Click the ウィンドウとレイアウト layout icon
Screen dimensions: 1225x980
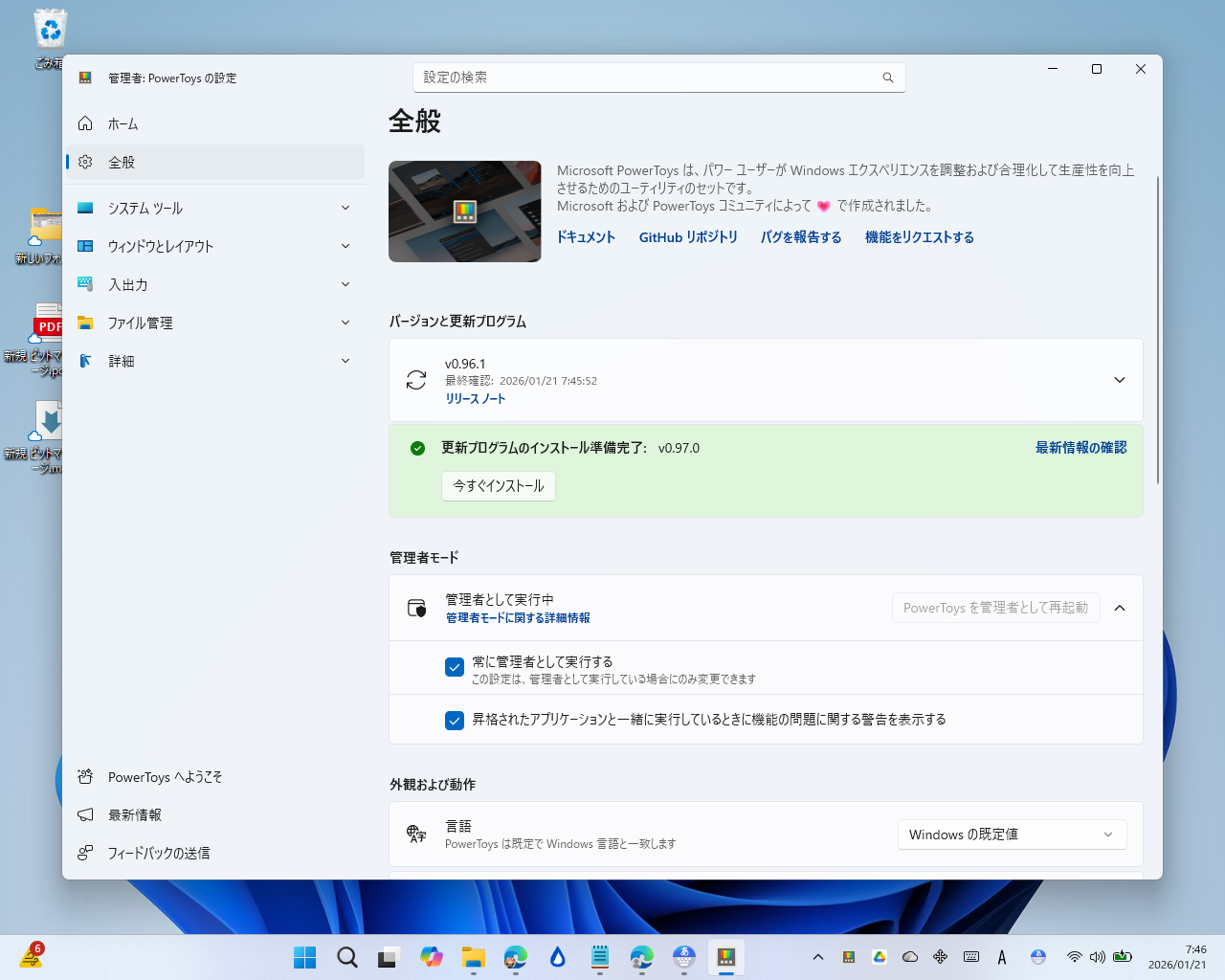[85, 246]
